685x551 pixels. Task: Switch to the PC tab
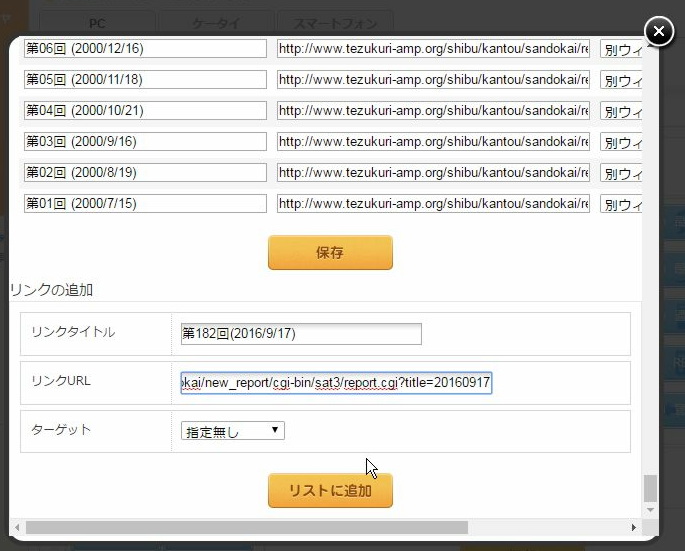coord(97,23)
